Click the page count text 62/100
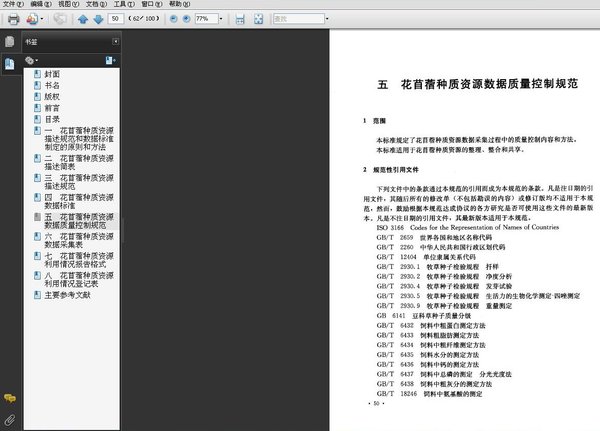This screenshot has height=431, width=600. 144,18
